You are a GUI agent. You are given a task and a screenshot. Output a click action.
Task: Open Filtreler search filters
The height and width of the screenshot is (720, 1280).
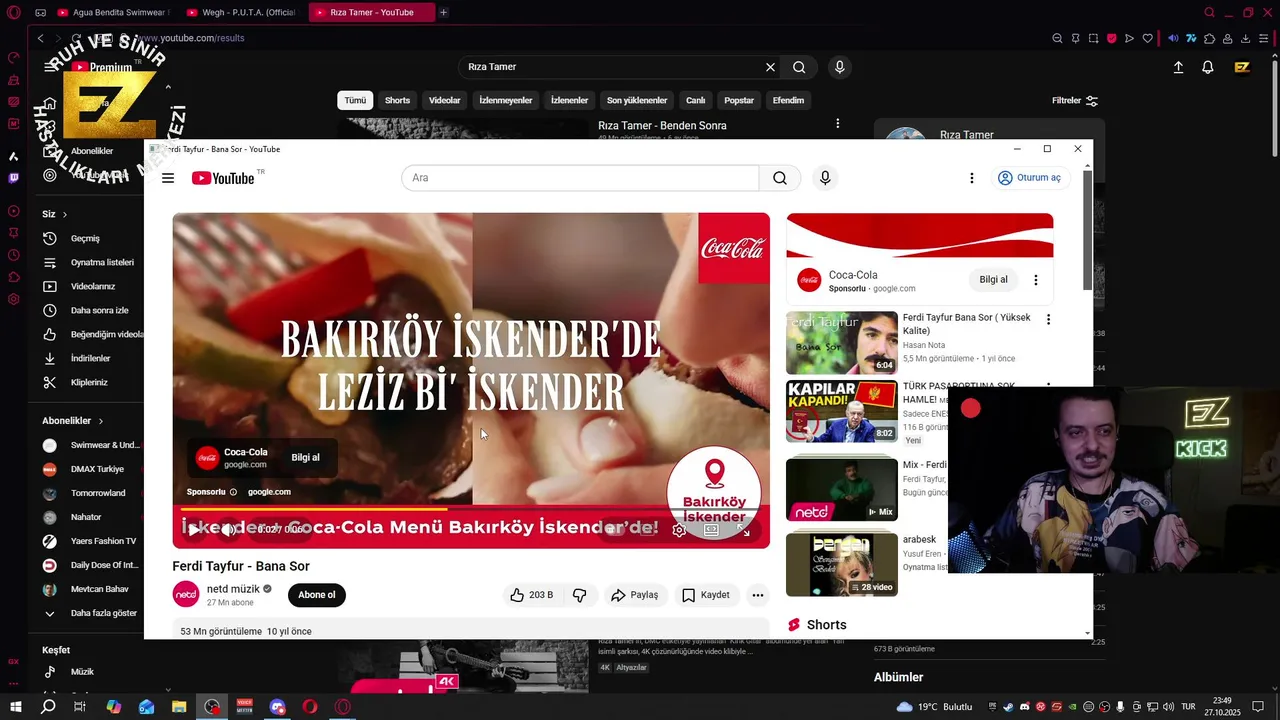pyautogui.click(x=1075, y=101)
